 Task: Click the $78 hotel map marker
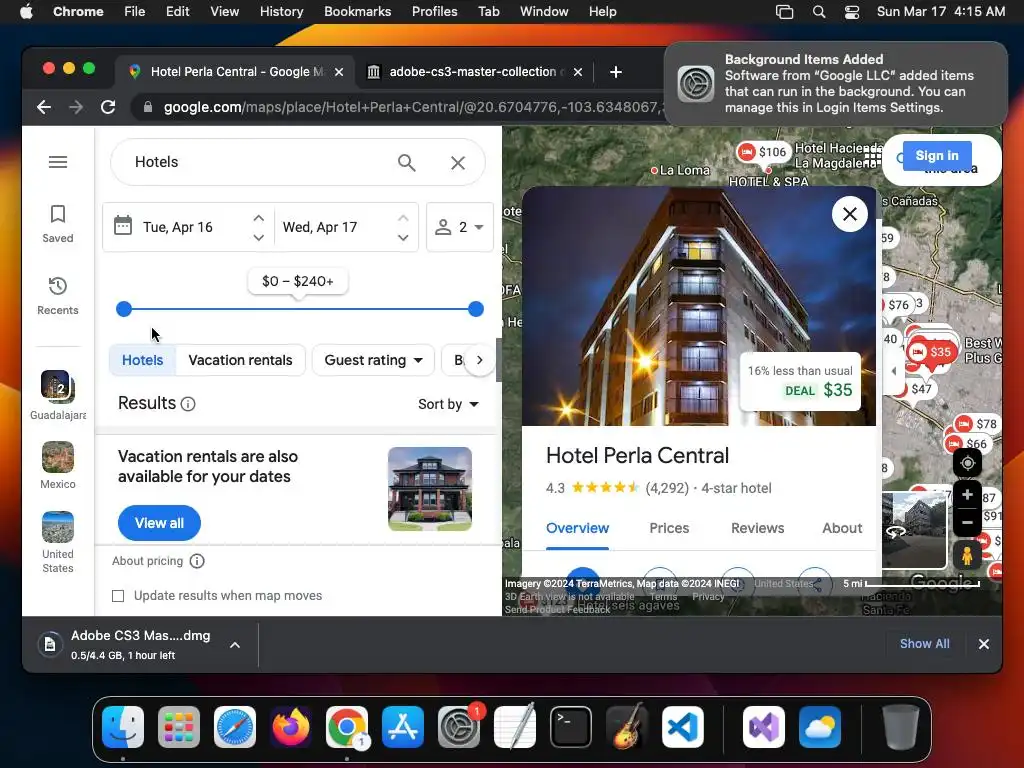[977, 424]
